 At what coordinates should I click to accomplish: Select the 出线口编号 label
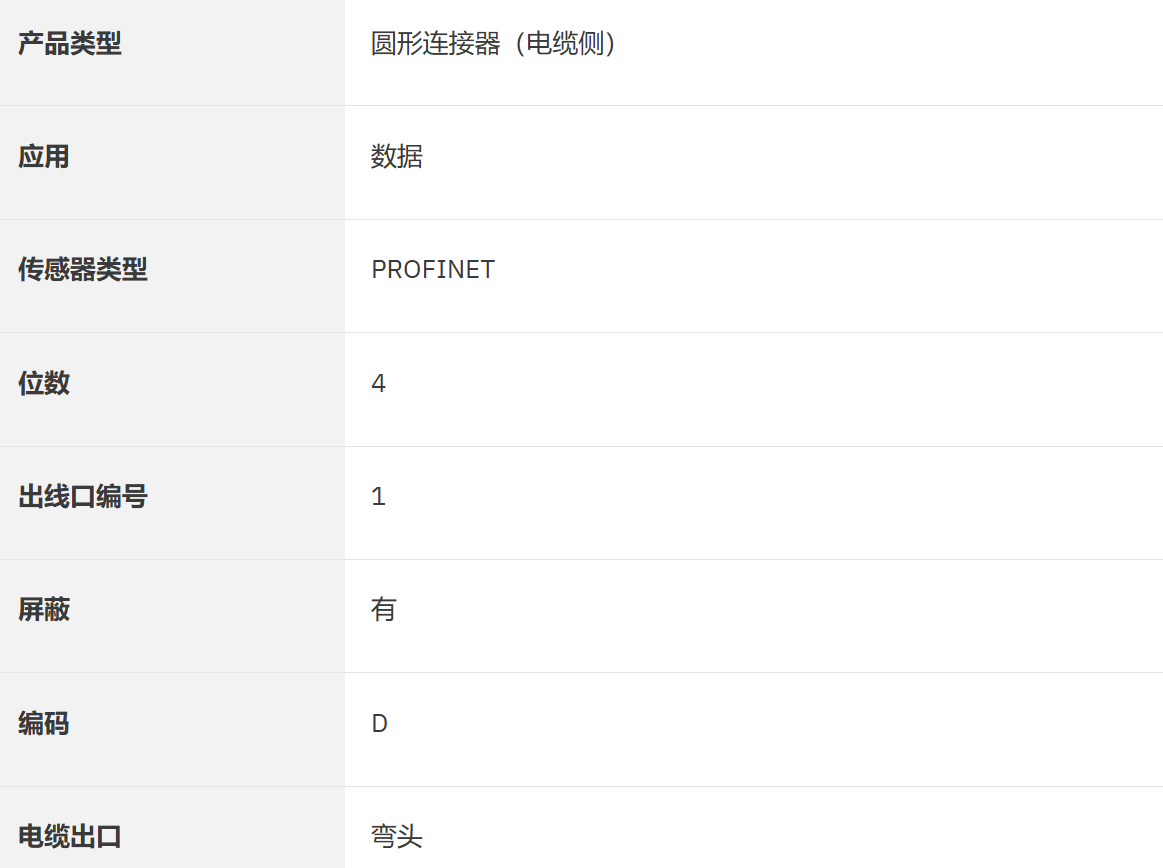tap(82, 496)
